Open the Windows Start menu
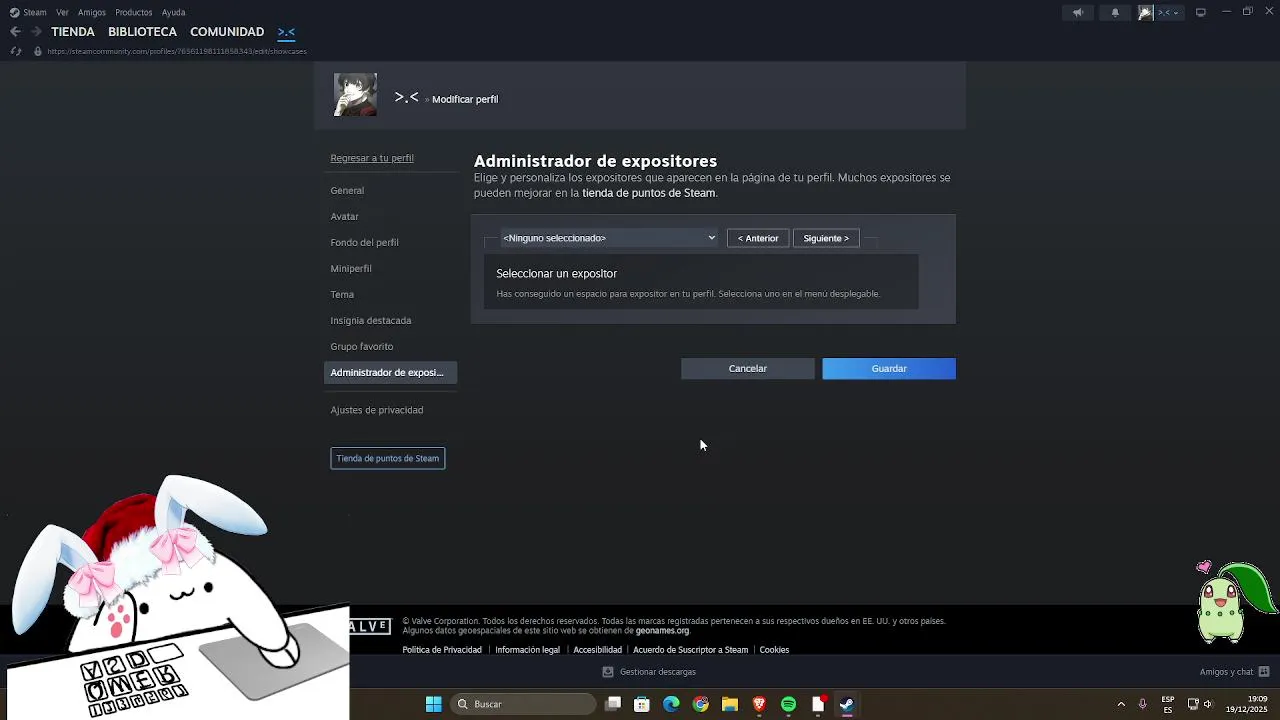Image resolution: width=1280 pixels, height=720 pixels. (433, 704)
